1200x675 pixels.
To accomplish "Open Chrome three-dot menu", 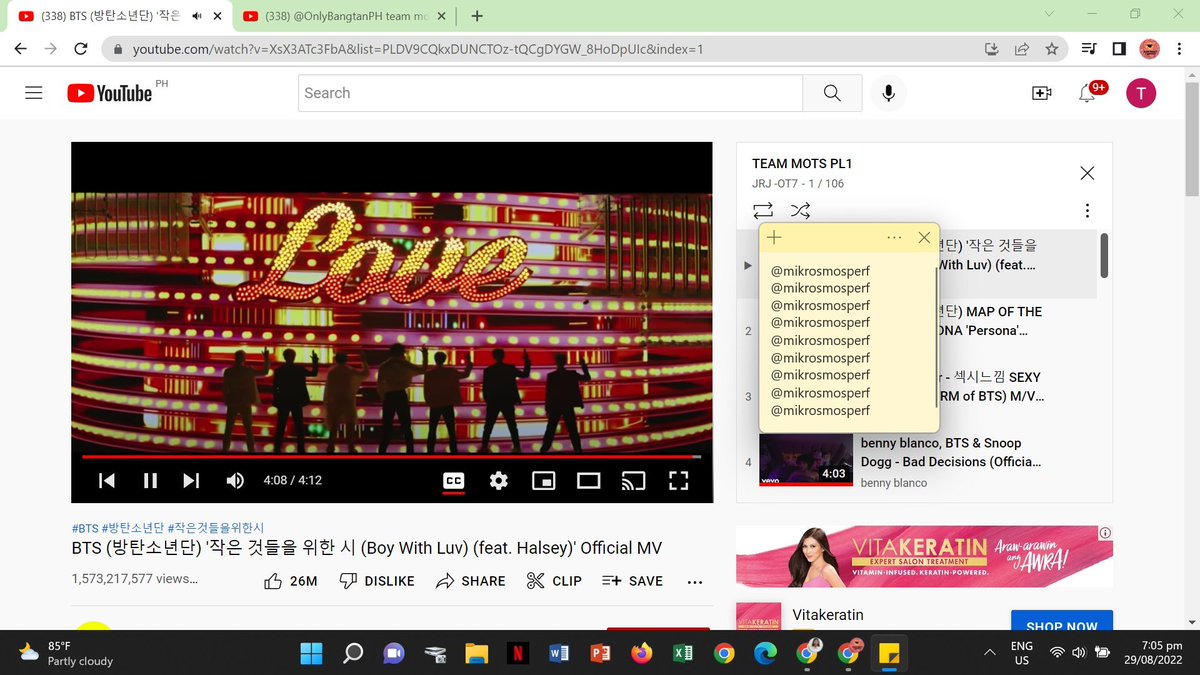I will pos(1180,48).
